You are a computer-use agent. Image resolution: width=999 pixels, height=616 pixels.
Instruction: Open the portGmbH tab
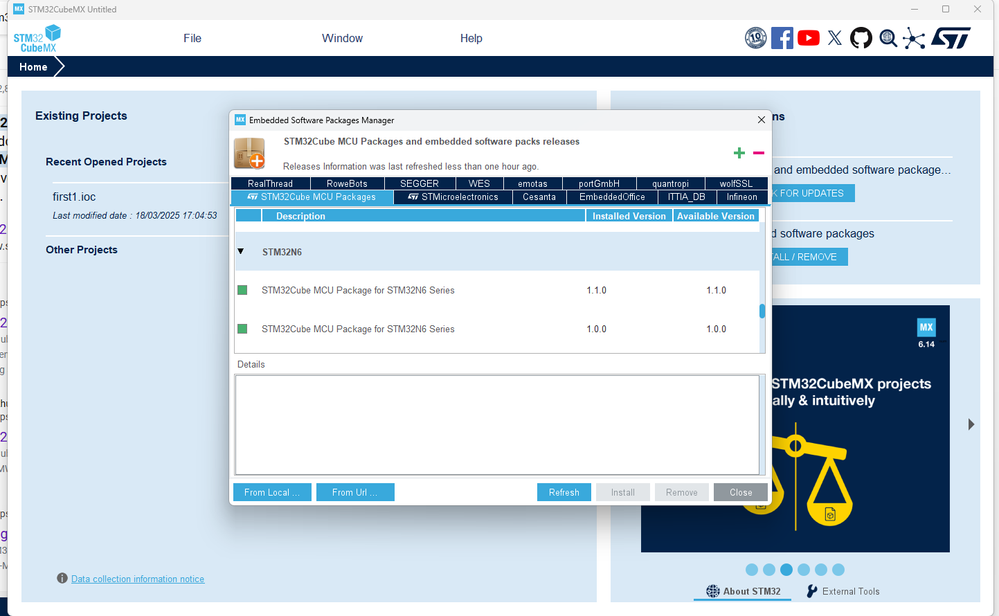coord(599,183)
